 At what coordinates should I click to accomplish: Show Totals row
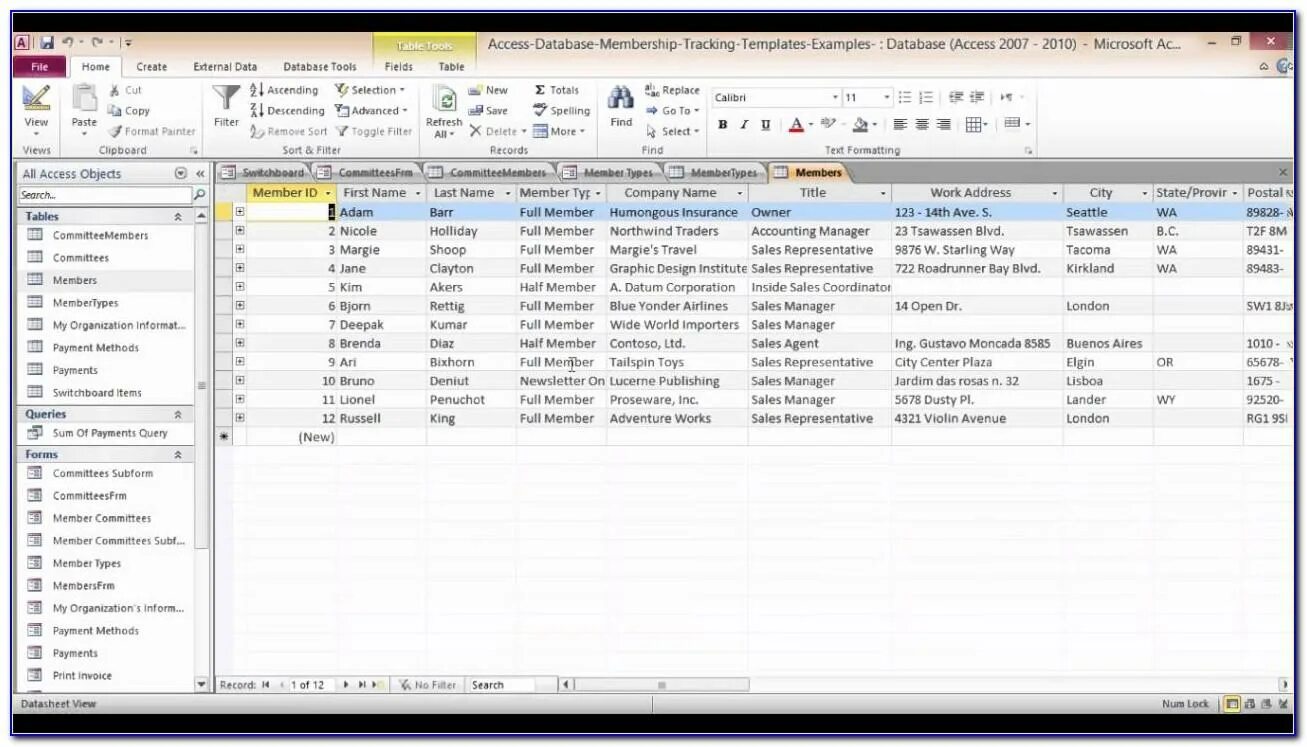(556, 90)
